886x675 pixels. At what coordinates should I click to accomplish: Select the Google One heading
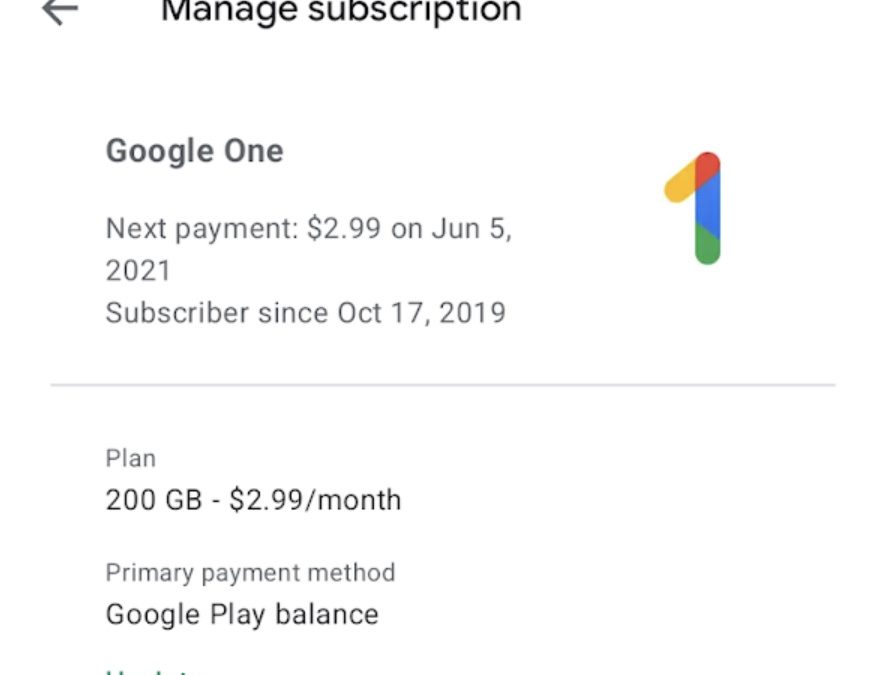point(195,152)
